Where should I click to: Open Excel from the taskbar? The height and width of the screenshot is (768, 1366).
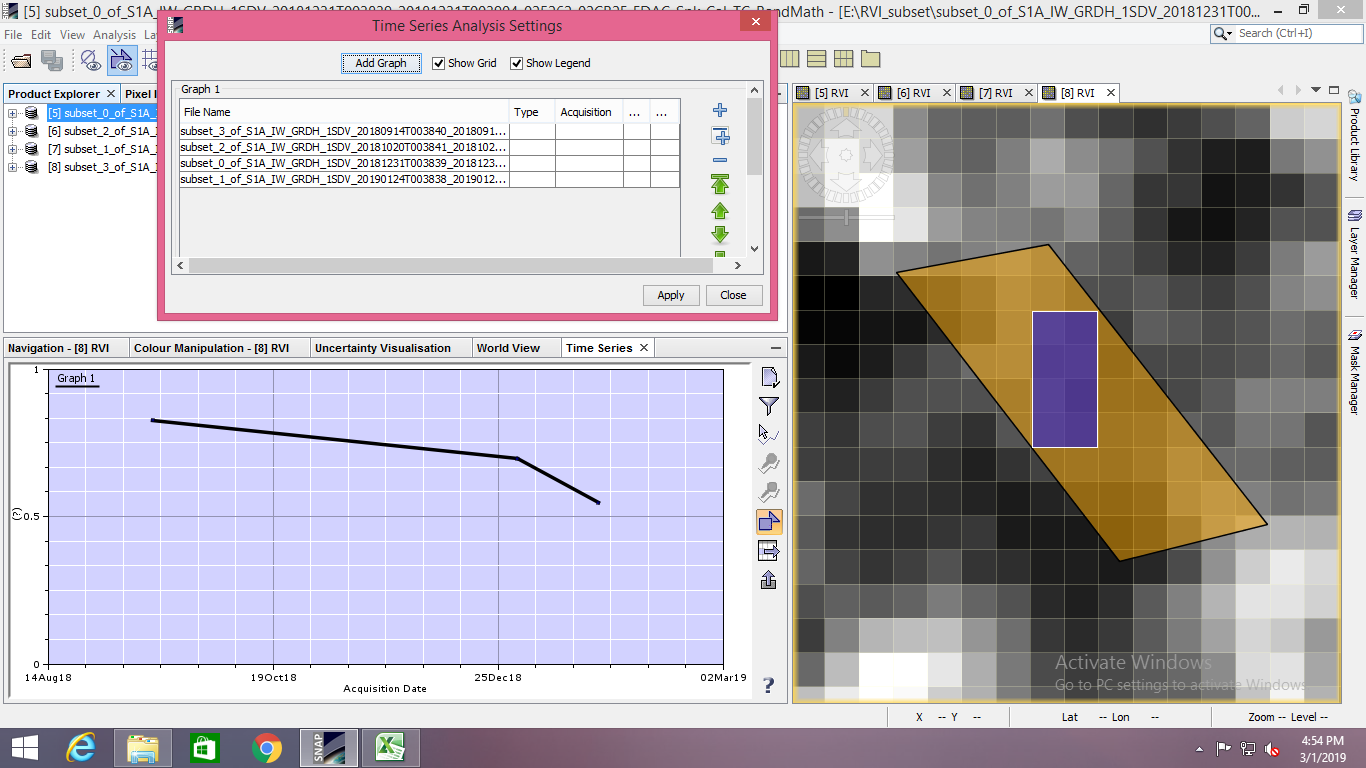pos(389,747)
